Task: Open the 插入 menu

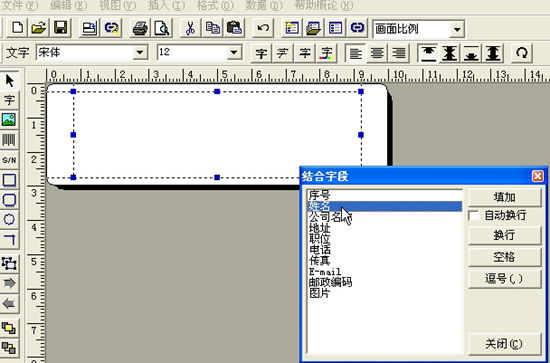Action: (166, 5)
